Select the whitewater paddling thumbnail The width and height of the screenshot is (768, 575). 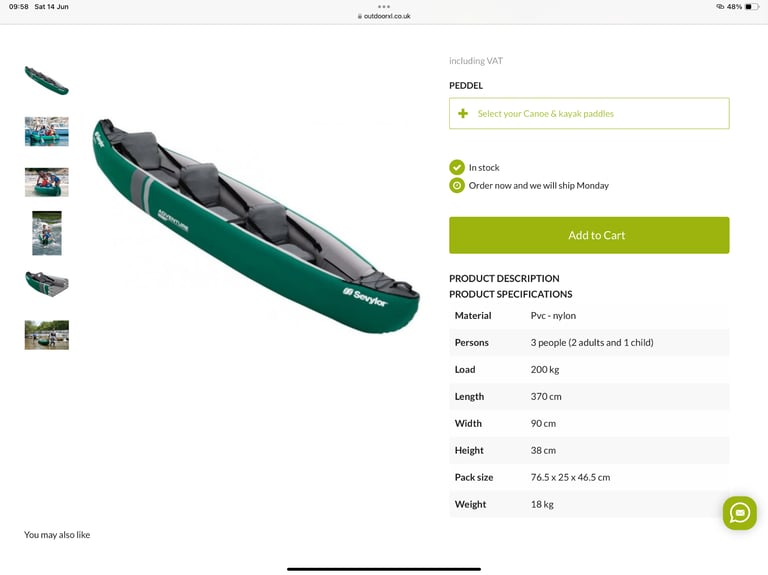tap(47, 233)
